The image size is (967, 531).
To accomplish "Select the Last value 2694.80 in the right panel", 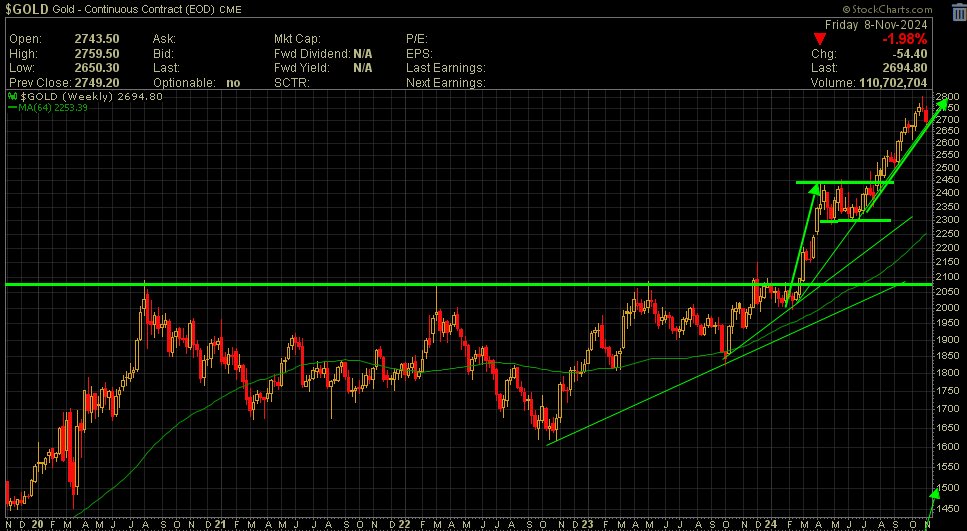I will tap(905, 68).
